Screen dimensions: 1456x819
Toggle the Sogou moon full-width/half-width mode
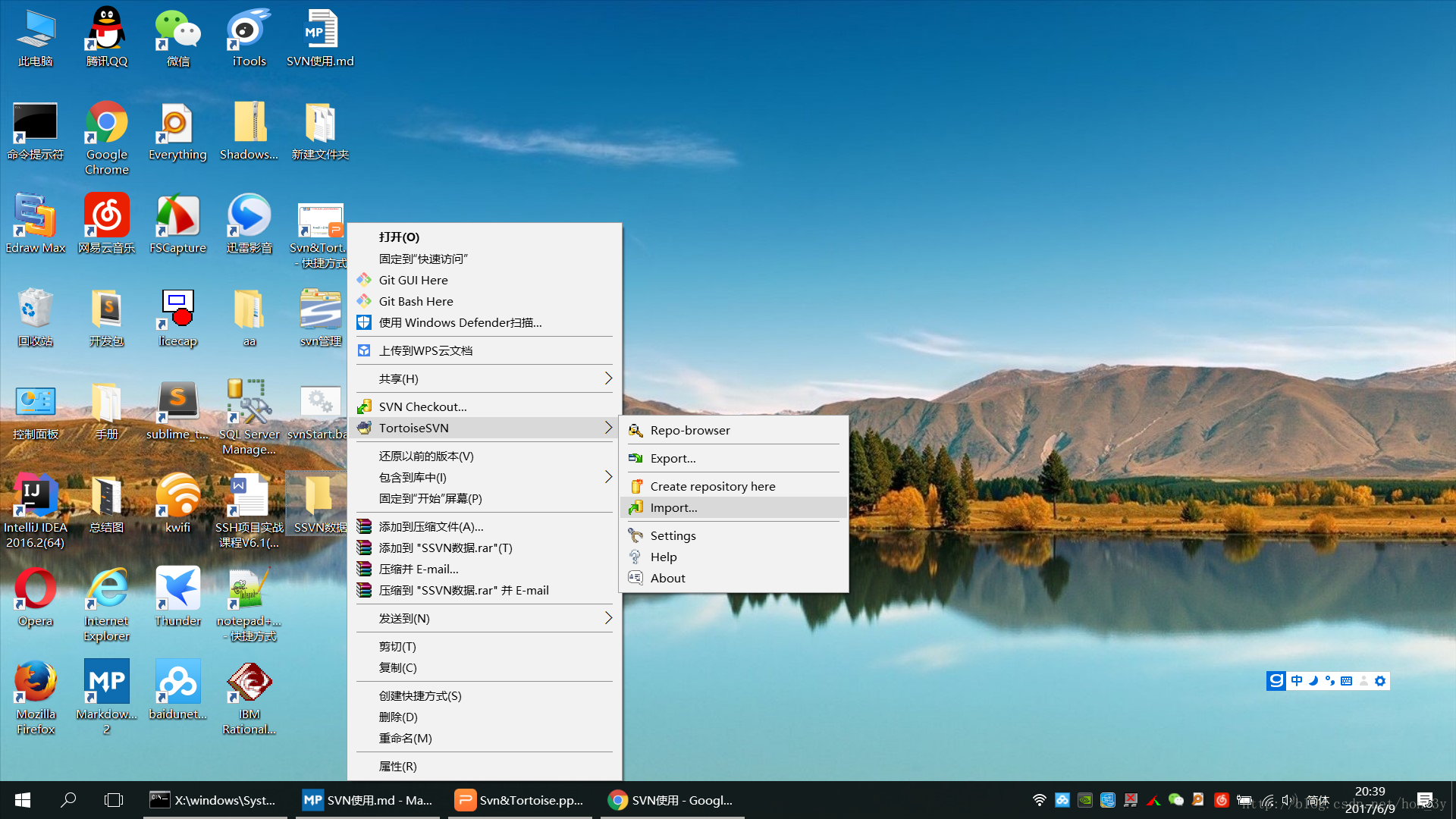tap(1313, 681)
